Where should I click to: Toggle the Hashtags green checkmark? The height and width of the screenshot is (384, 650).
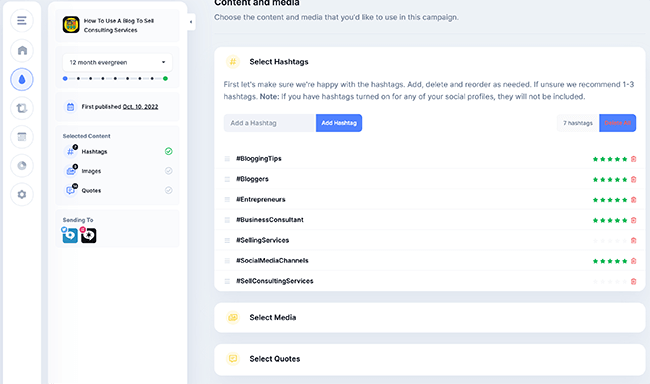click(x=168, y=151)
